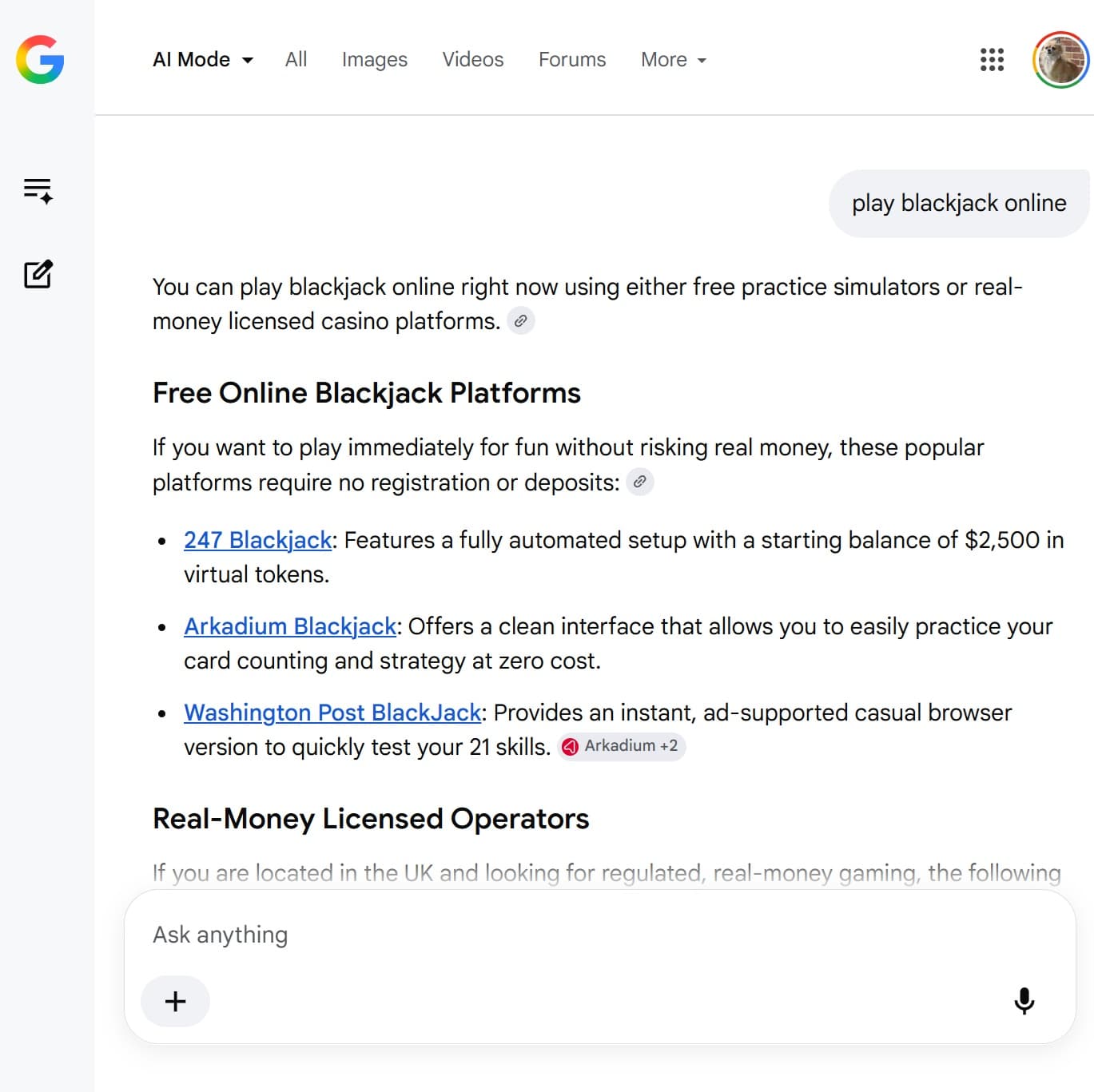Viewport: 1094px width, 1092px height.
Task: Click source link icon after deposits text
Action: 640,482
